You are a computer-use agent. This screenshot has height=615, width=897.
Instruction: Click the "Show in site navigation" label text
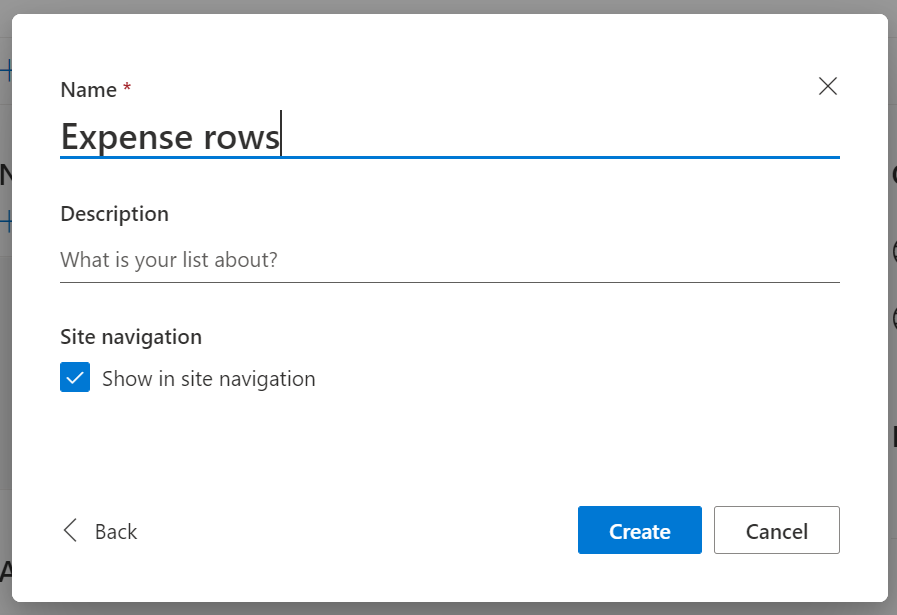208,379
